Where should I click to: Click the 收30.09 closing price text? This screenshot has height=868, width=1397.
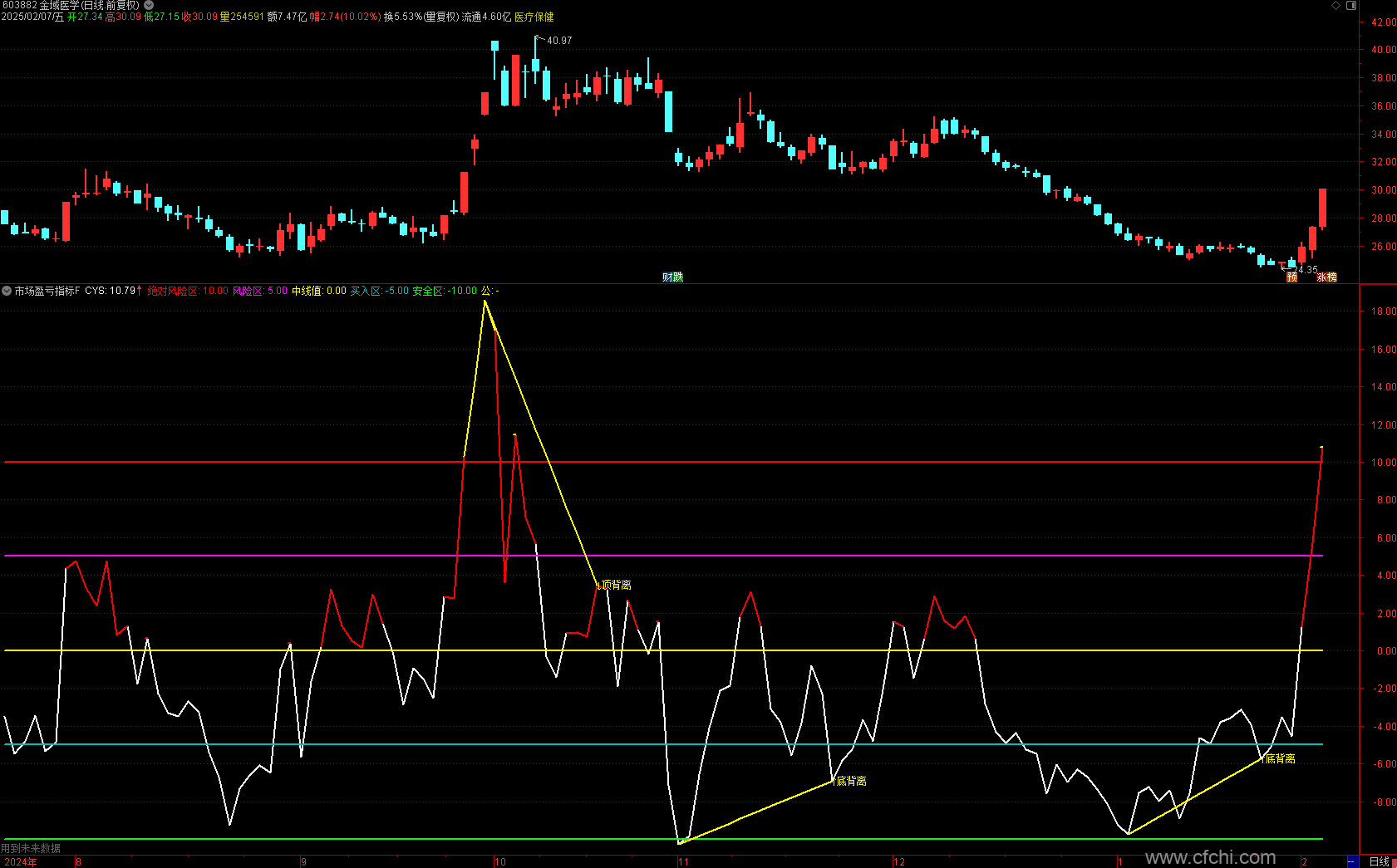coord(199,17)
